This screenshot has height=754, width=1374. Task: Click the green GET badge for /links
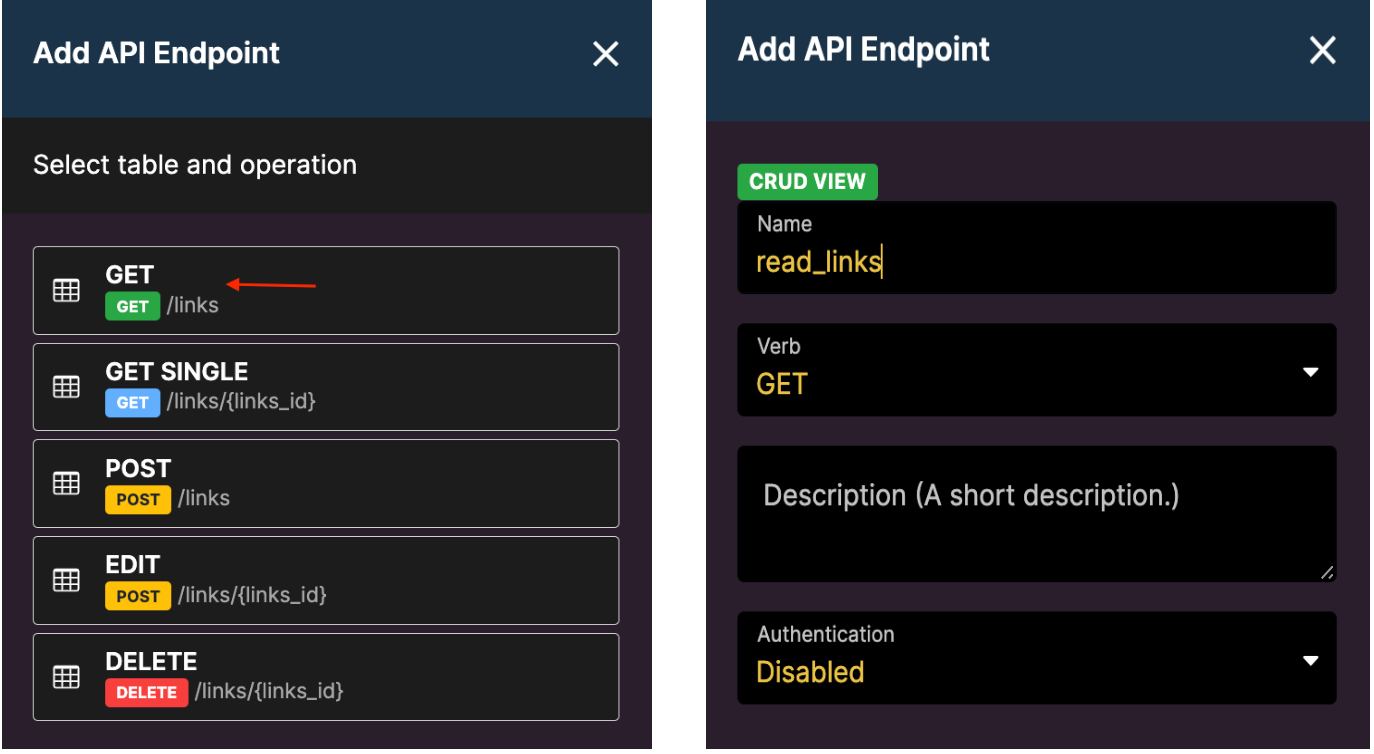pos(132,306)
